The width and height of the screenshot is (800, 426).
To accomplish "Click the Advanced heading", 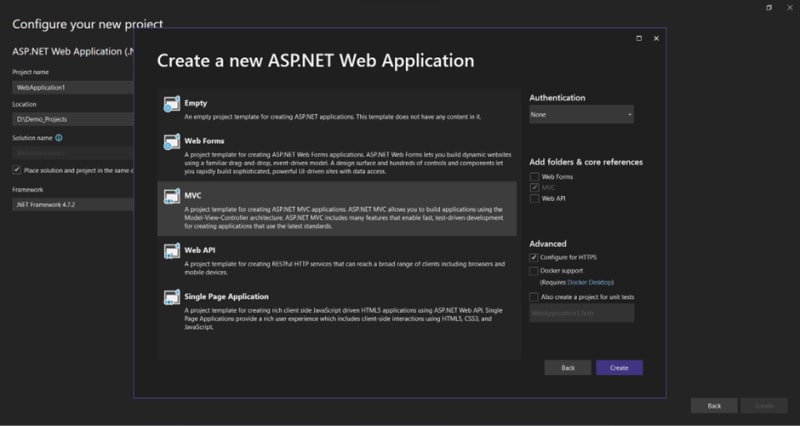I will (x=547, y=244).
